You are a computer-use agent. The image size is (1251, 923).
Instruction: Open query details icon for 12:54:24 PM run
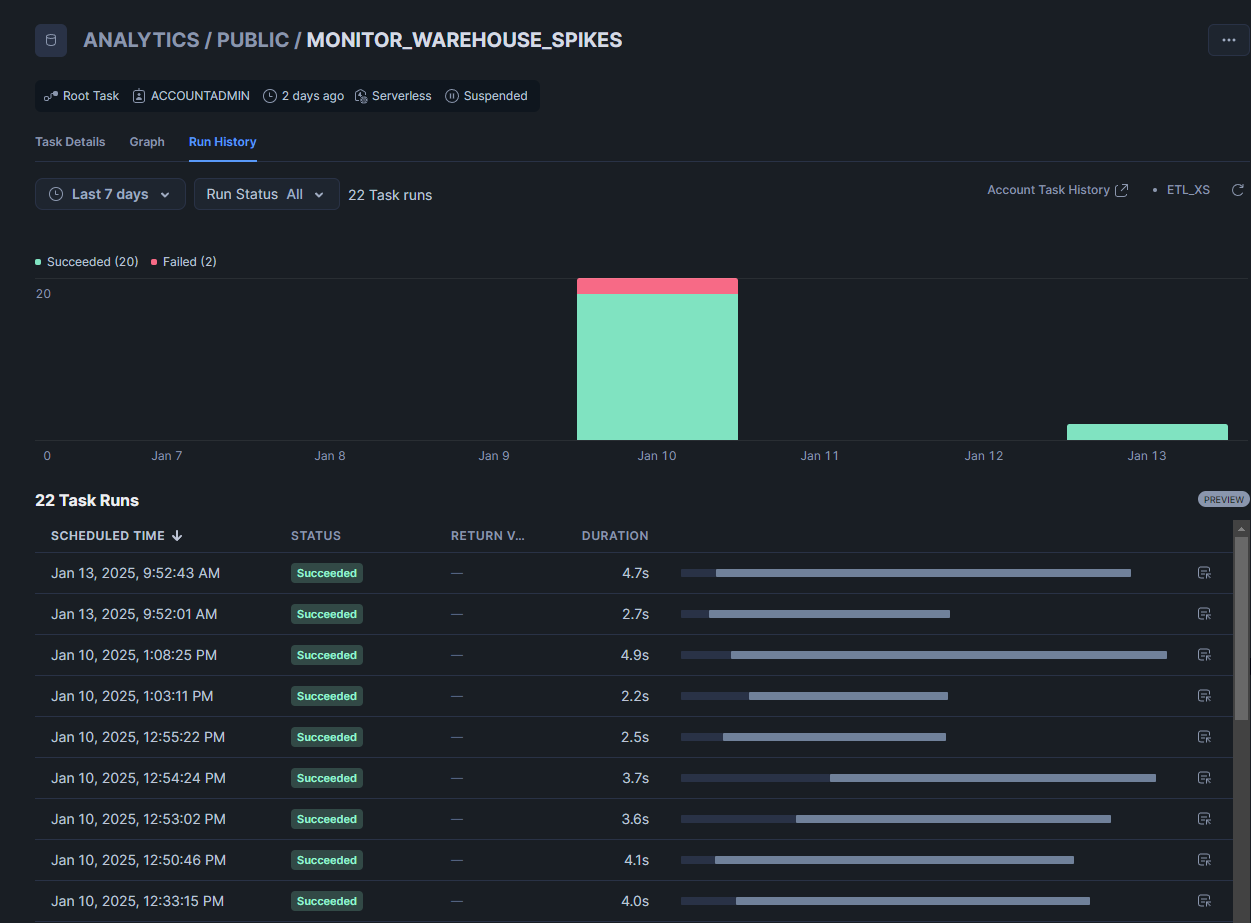(1204, 778)
